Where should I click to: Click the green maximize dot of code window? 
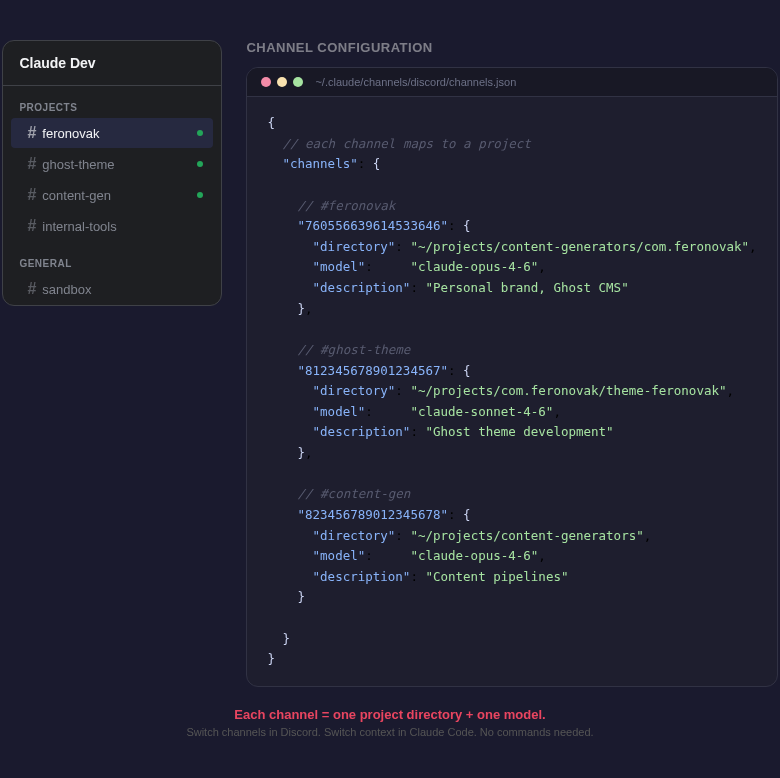(298, 82)
